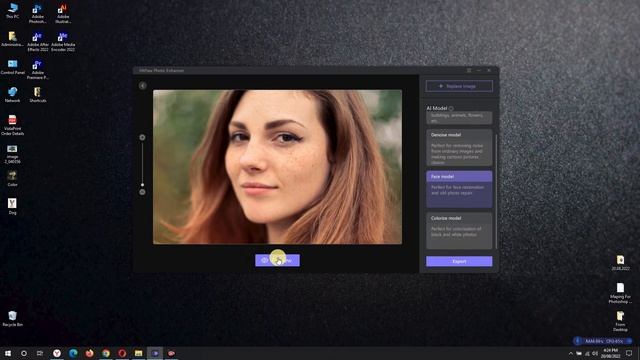Click the red recorder icon on taskbar
Viewport: 640px width, 360px height.
tap(171, 353)
